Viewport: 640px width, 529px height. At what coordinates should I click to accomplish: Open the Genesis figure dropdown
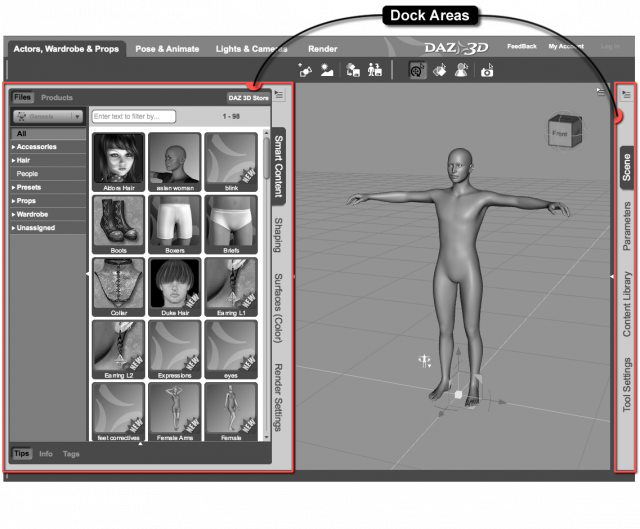48,117
